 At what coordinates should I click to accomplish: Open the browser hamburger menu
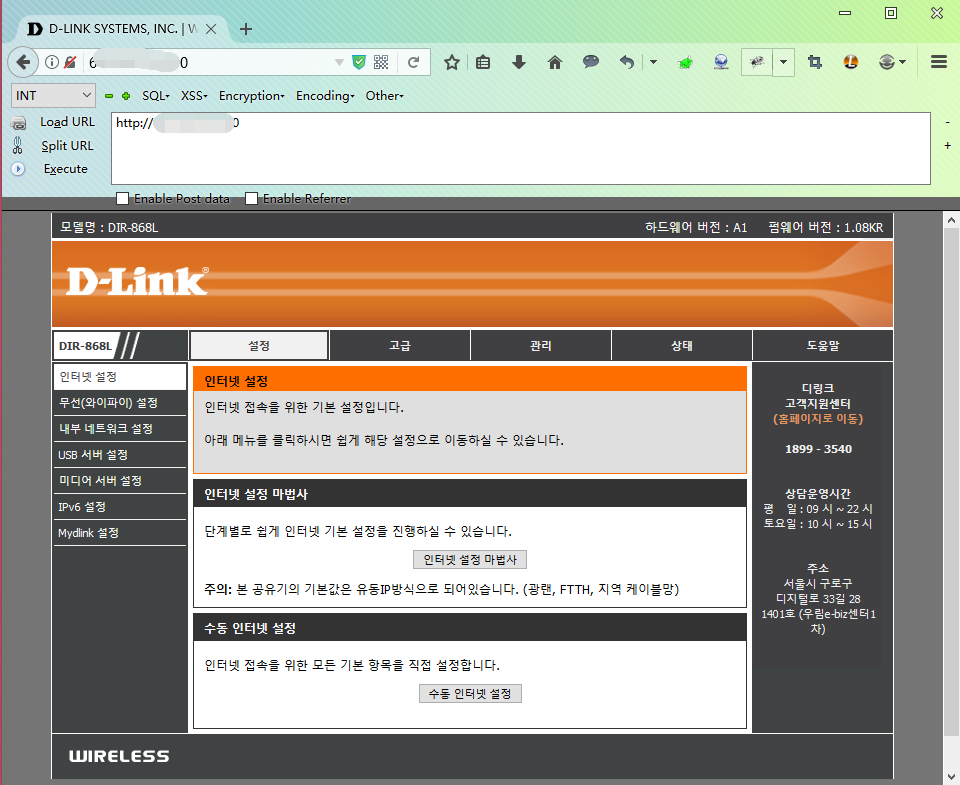(939, 62)
